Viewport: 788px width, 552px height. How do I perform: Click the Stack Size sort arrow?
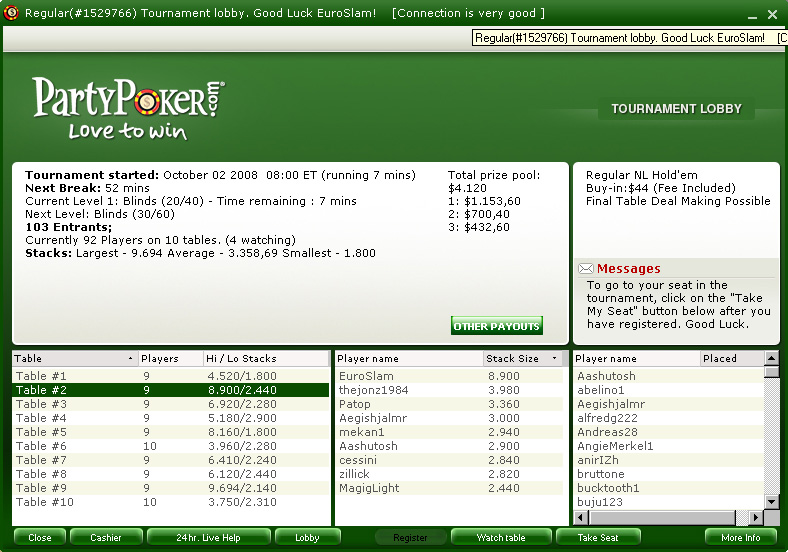[554, 359]
